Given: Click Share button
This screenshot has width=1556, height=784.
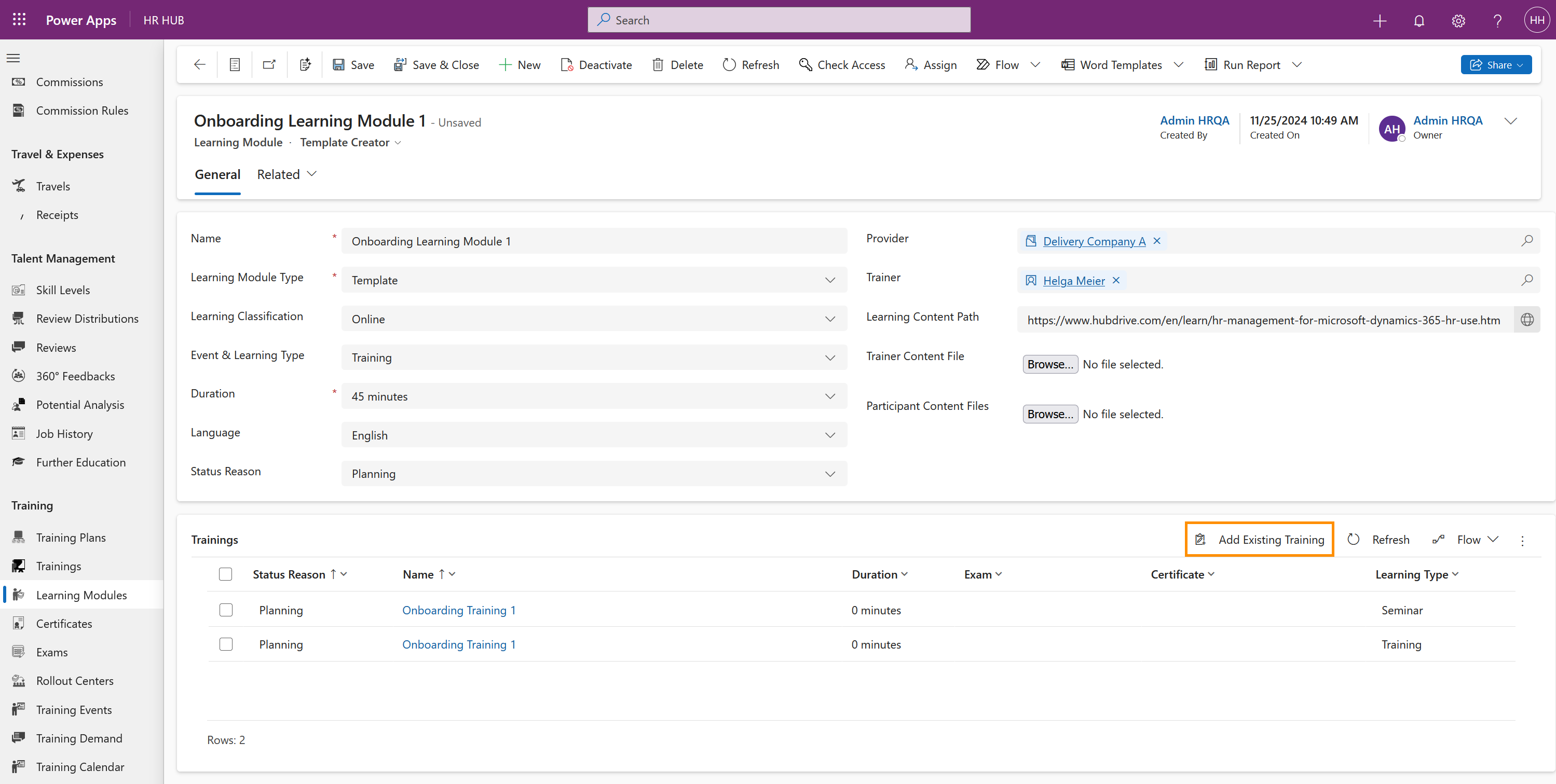Looking at the screenshot, I should pos(1496,65).
